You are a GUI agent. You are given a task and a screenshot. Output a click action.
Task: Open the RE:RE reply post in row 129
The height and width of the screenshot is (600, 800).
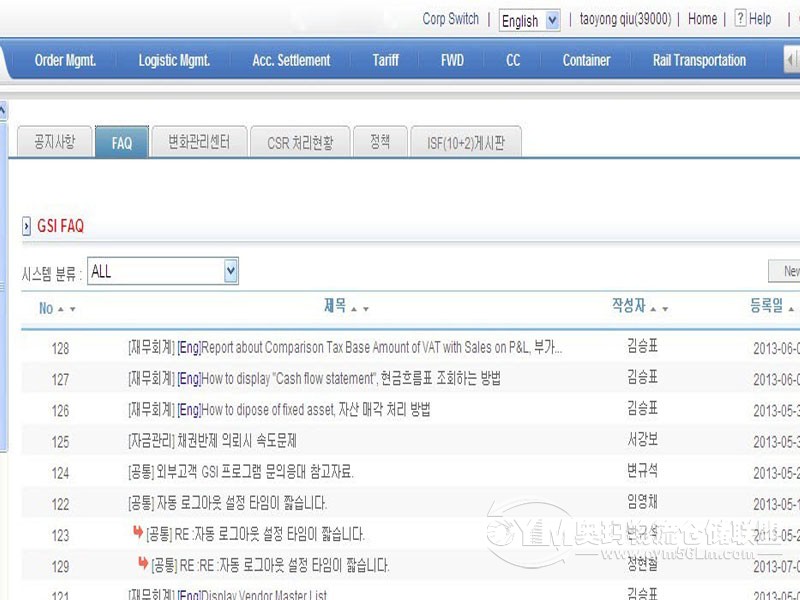click(x=270, y=566)
